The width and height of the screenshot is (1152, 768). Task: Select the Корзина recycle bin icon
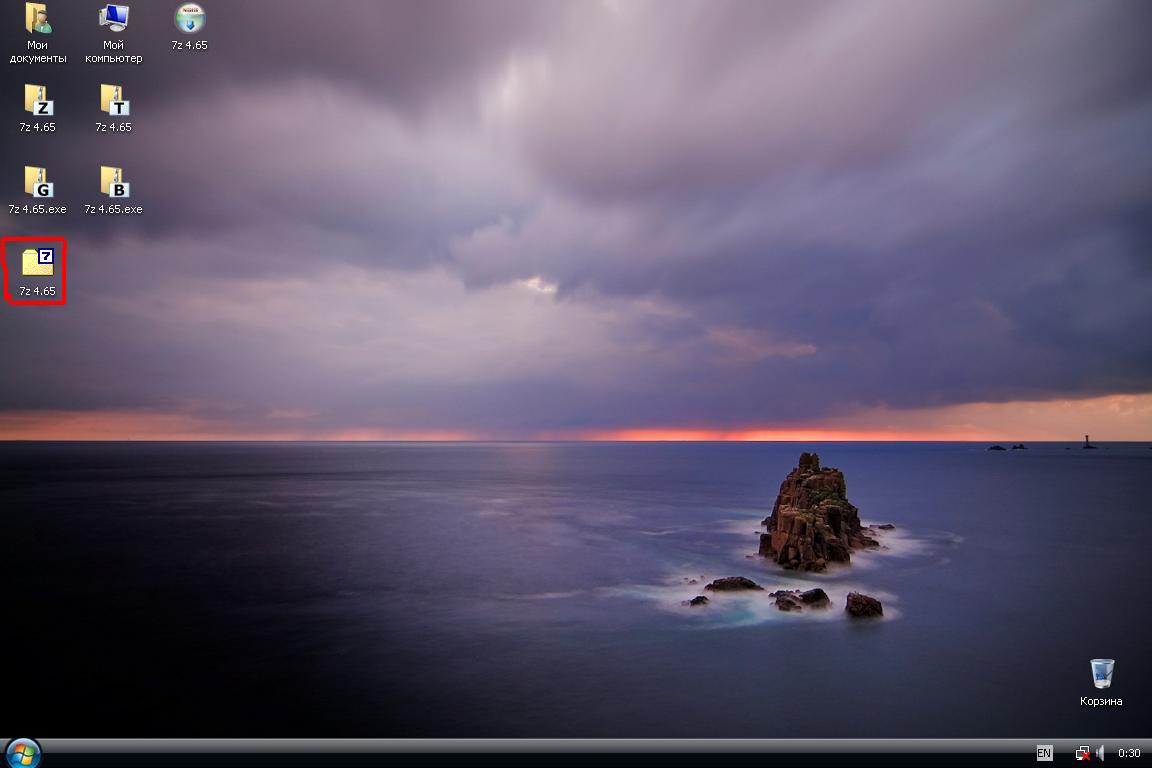1101,673
